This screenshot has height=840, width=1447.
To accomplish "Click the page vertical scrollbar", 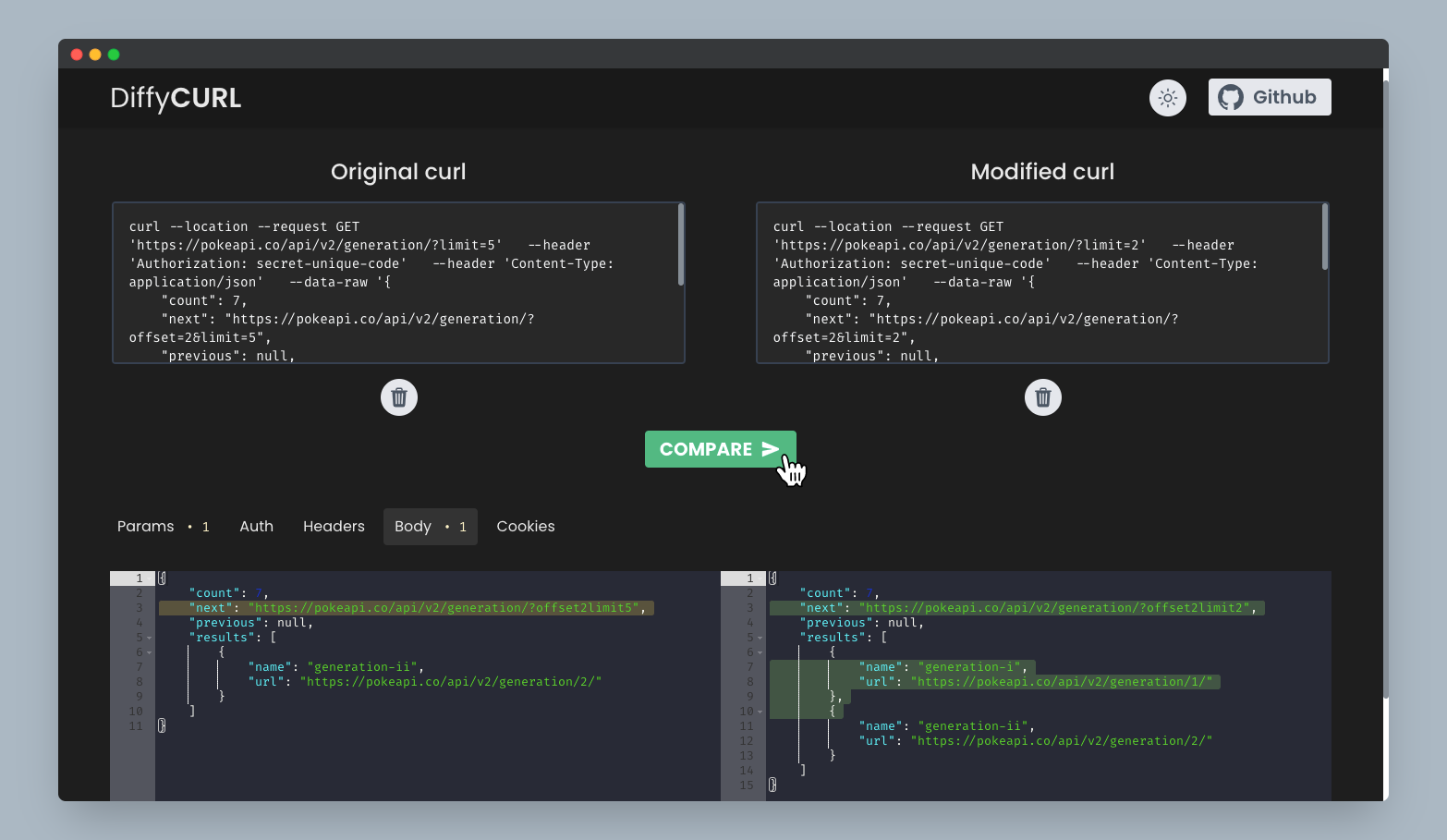I will (x=1385, y=388).
